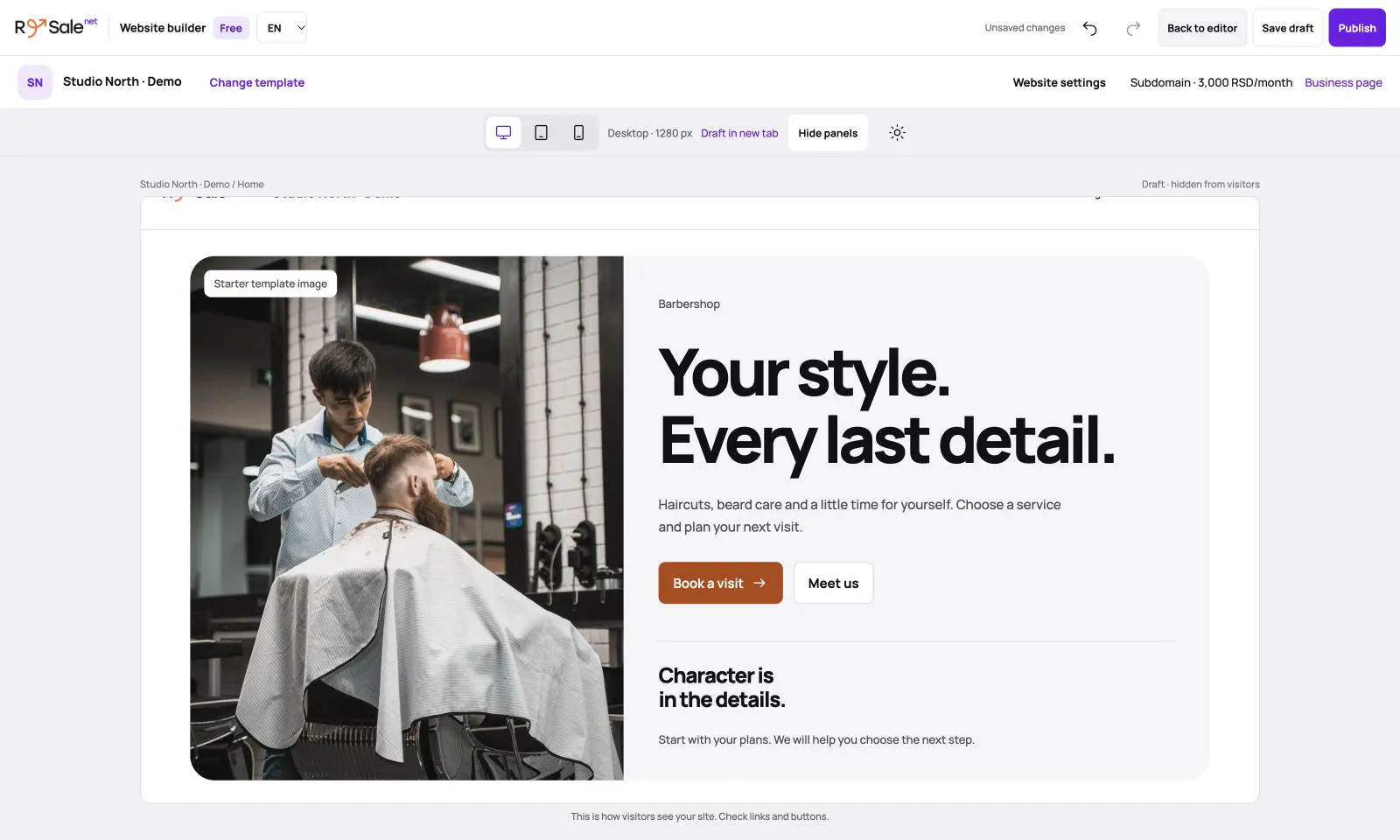Screen dimensions: 1400x840
Task: Open Draft in new tab link
Action: pos(739,133)
